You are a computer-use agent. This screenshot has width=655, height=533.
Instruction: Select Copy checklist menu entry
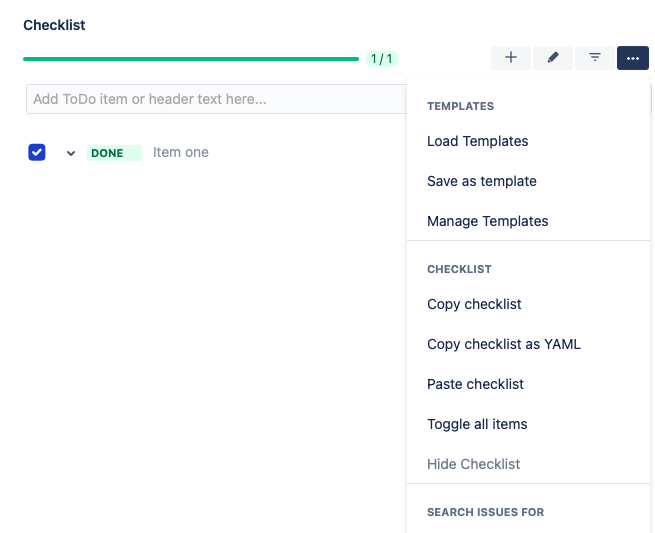(474, 304)
